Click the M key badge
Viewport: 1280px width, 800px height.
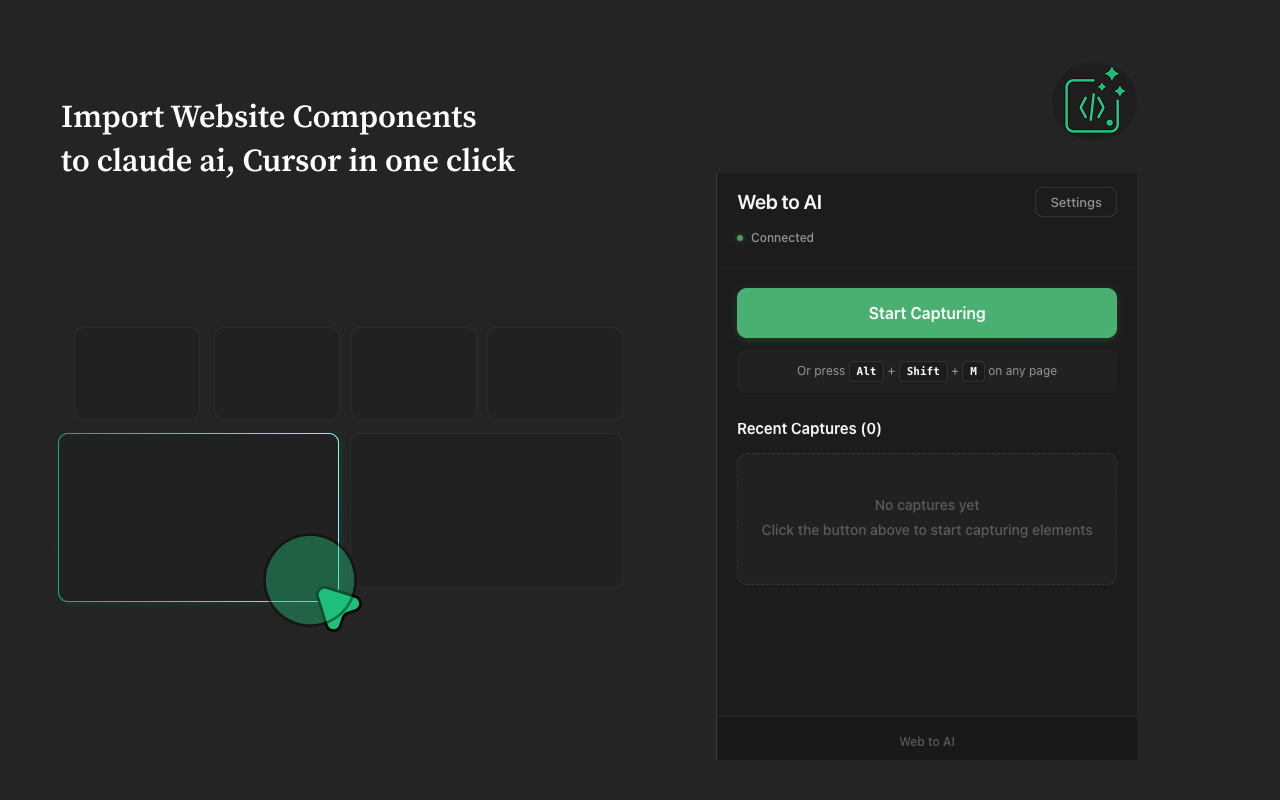(973, 371)
